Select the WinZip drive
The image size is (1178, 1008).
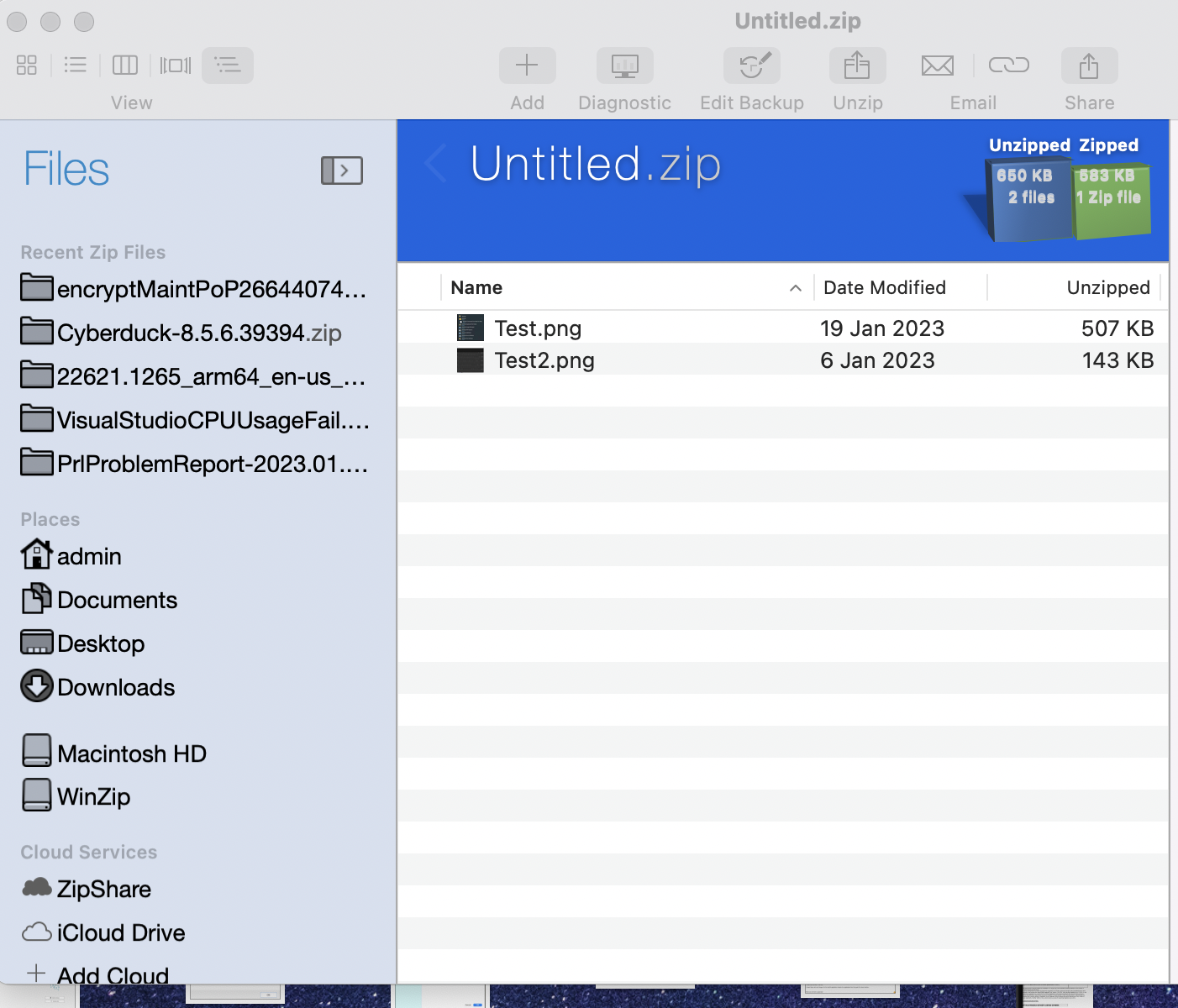76,796
